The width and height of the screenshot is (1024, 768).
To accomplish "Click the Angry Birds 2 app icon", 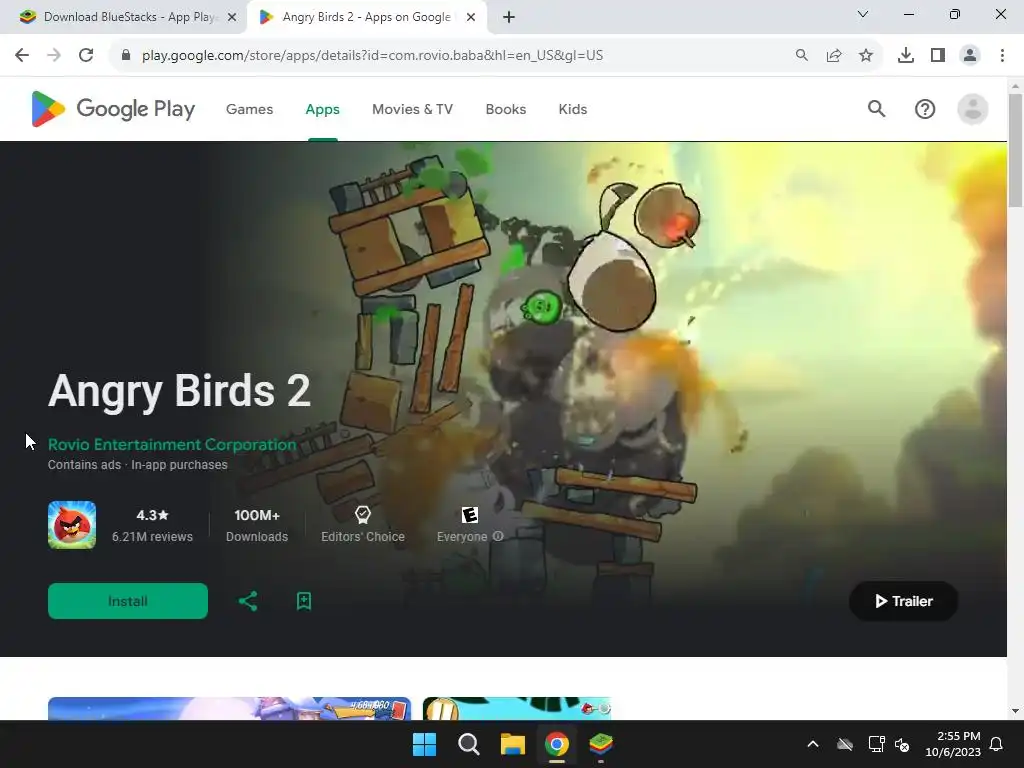I will tap(72, 525).
